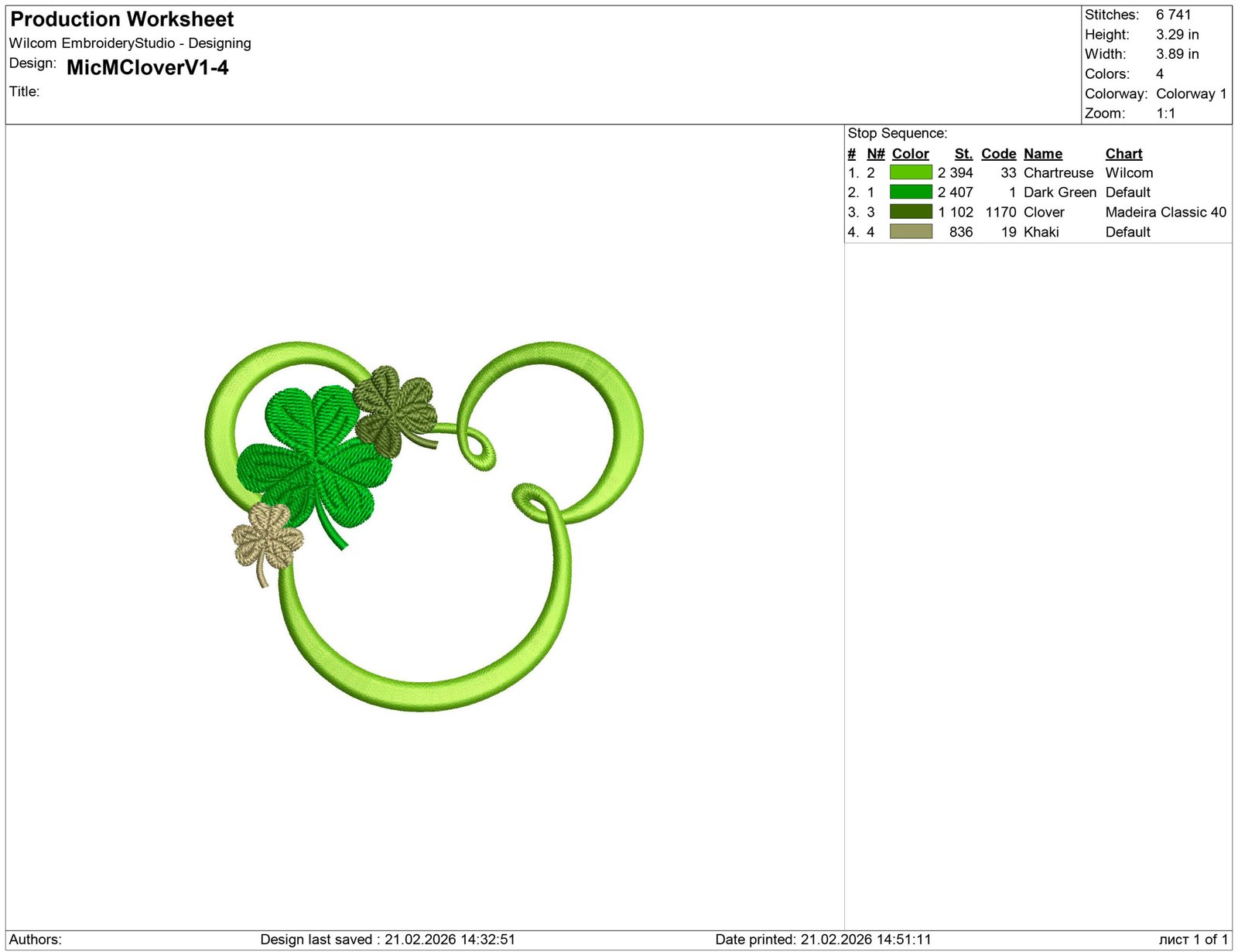Click the underlined Name column header
1238x952 pixels.
(x=1042, y=154)
